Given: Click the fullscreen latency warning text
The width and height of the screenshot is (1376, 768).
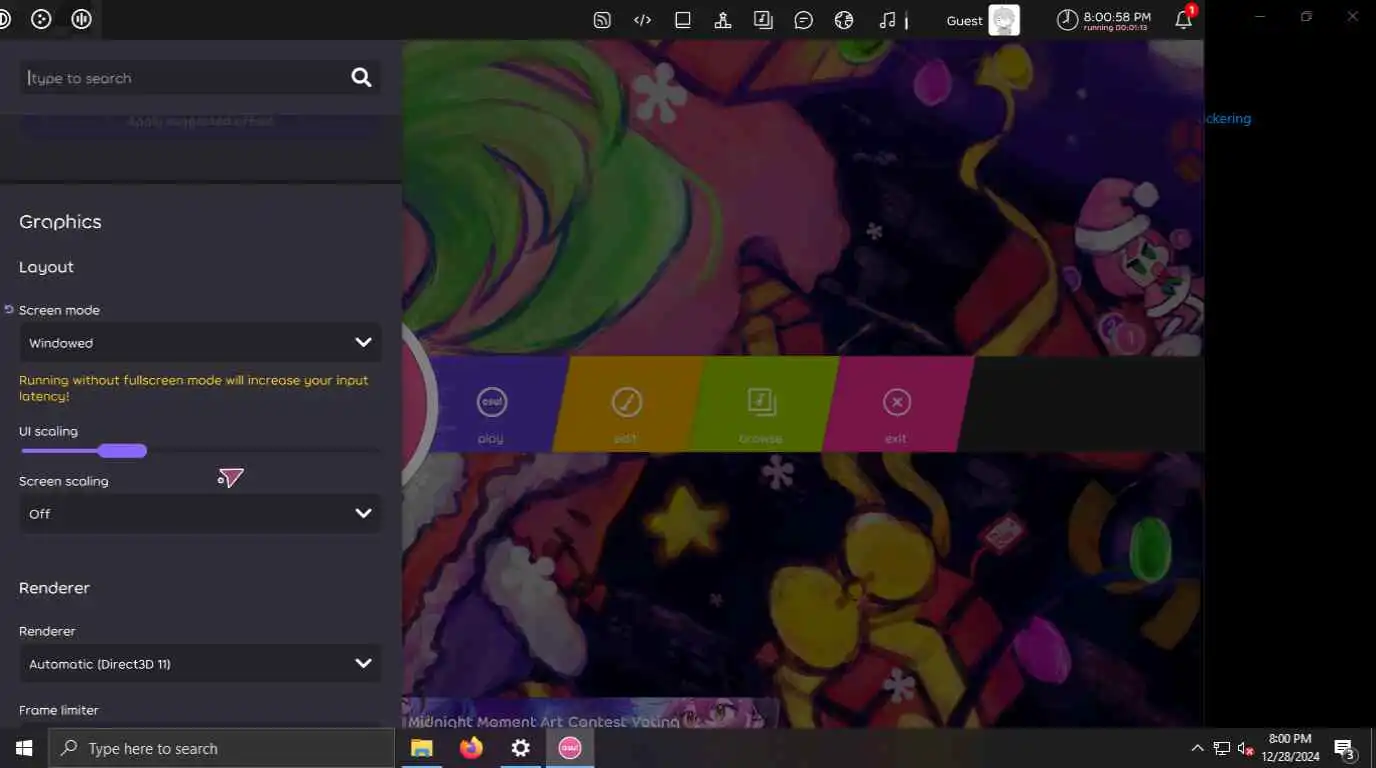Looking at the screenshot, I should point(194,388).
